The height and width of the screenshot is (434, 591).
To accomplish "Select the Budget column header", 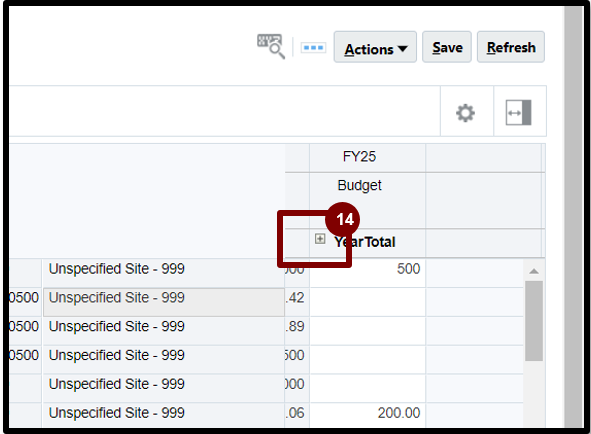I will (359, 185).
